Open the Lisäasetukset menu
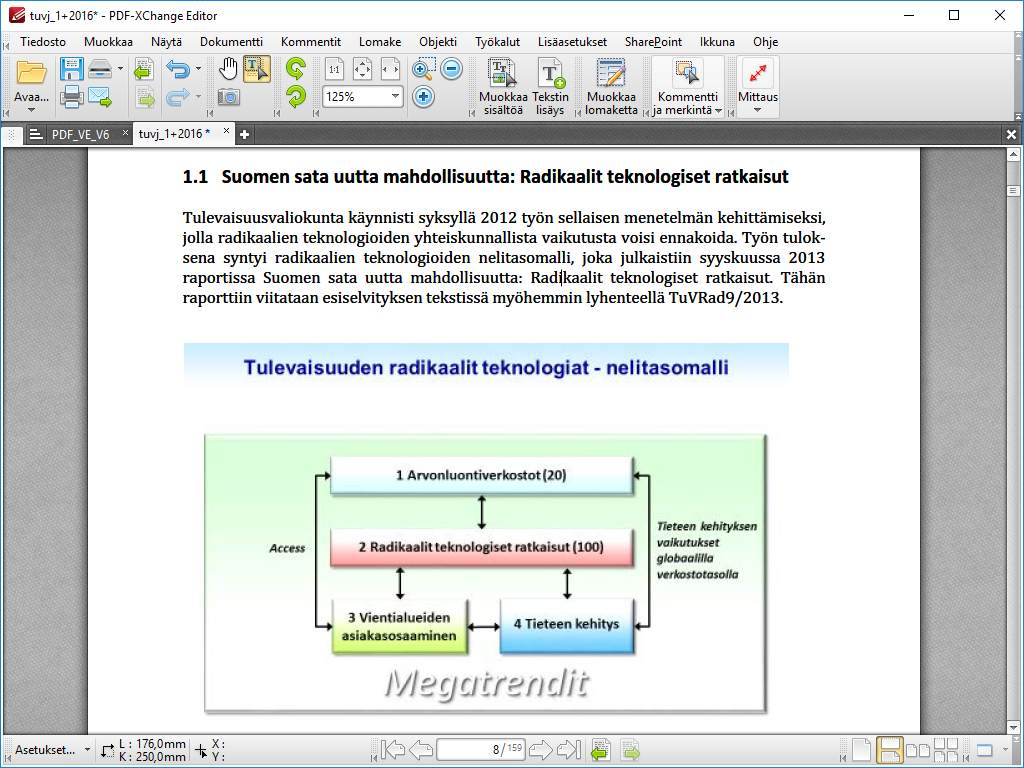This screenshot has width=1024, height=768. pos(573,42)
